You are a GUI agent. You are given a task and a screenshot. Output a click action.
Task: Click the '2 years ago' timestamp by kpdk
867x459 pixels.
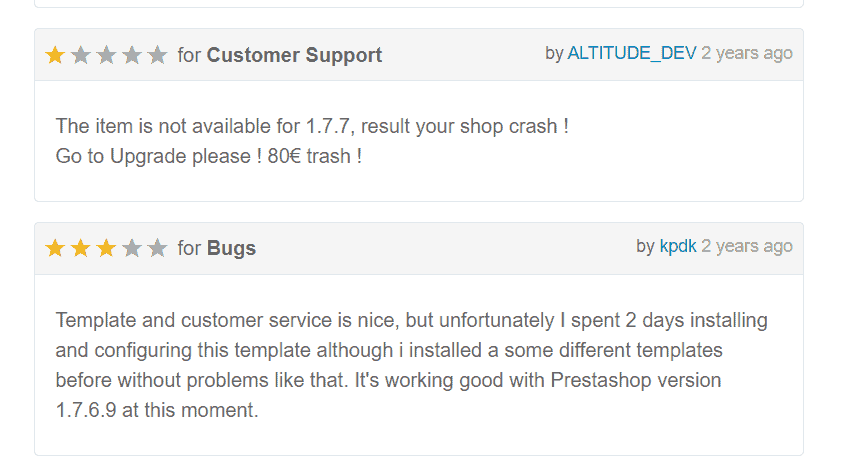pos(747,246)
